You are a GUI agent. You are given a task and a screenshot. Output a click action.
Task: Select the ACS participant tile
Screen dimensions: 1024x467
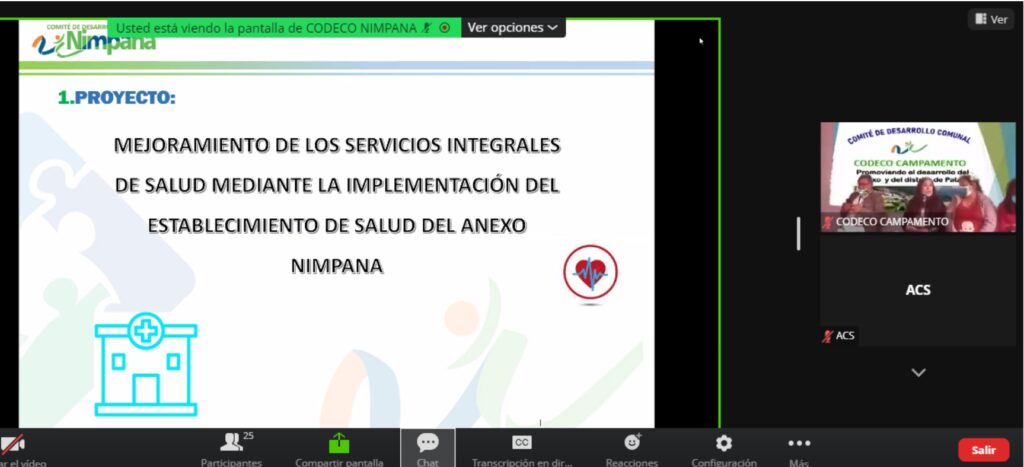(917, 290)
